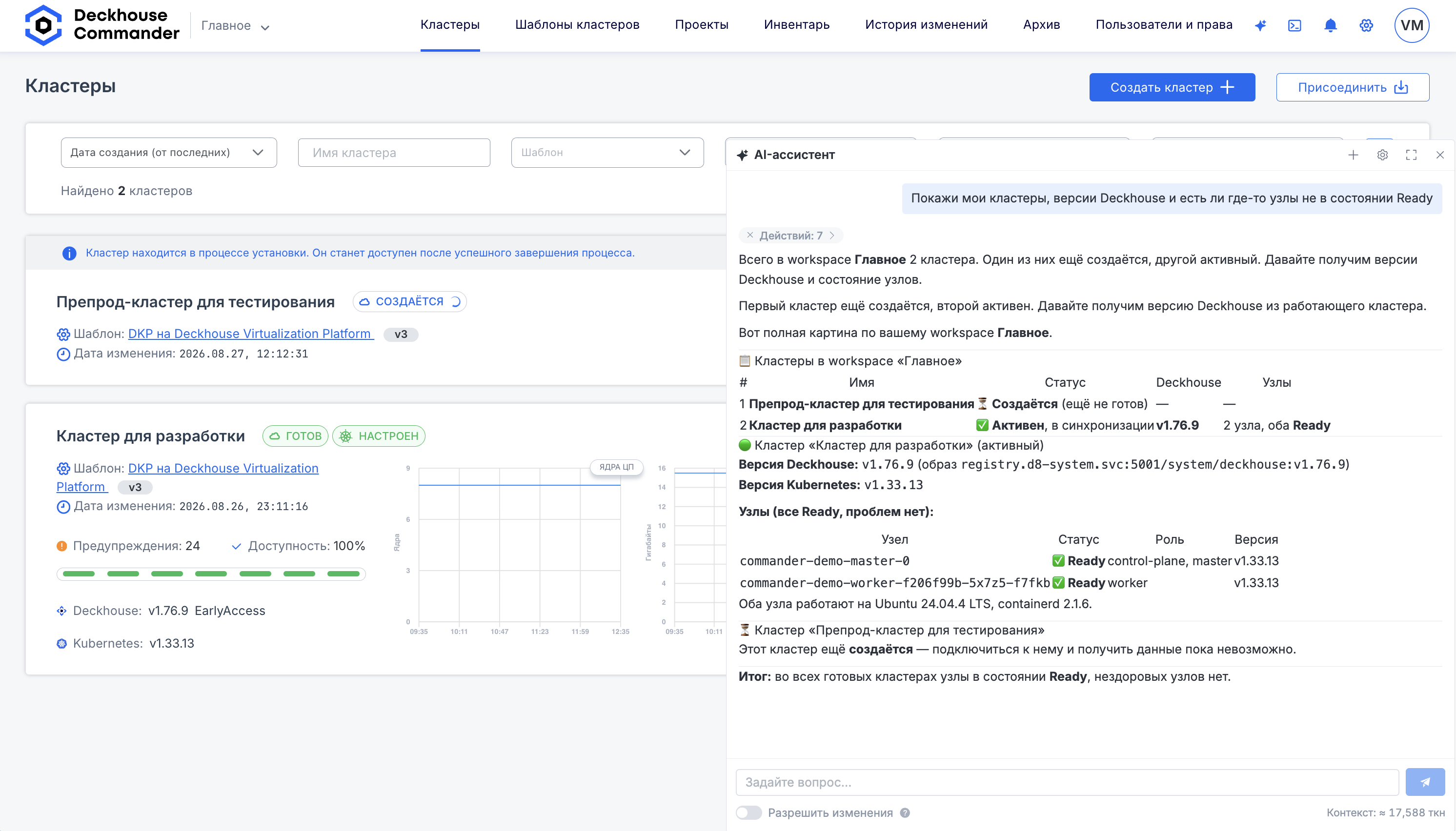Open the Шаблоны кластеров tab
The image size is (1456, 831).
[x=577, y=24]
